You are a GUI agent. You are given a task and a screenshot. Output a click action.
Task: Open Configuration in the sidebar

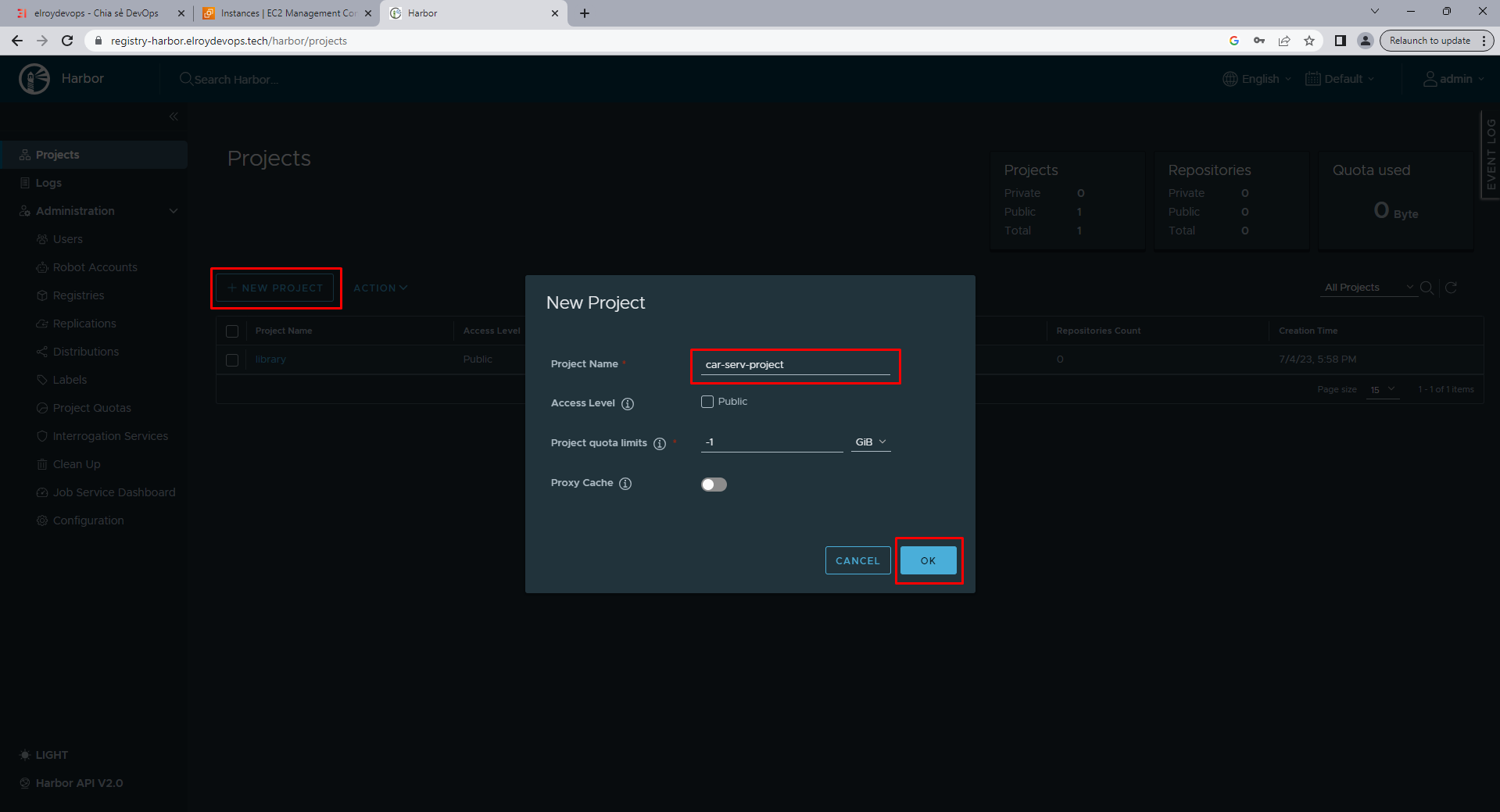[x=88, y=520]
